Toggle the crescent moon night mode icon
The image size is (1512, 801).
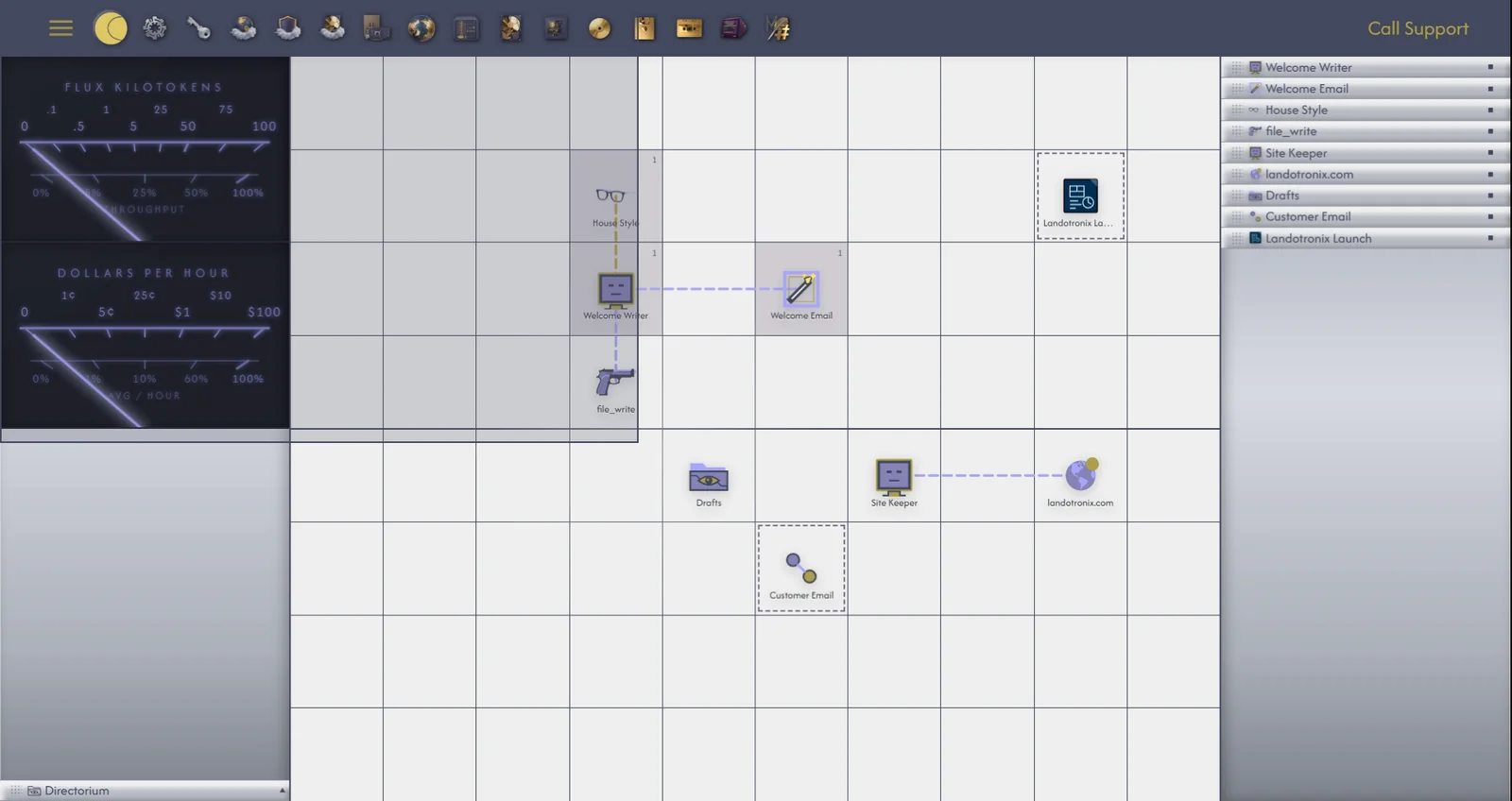(x=111, y=28)
